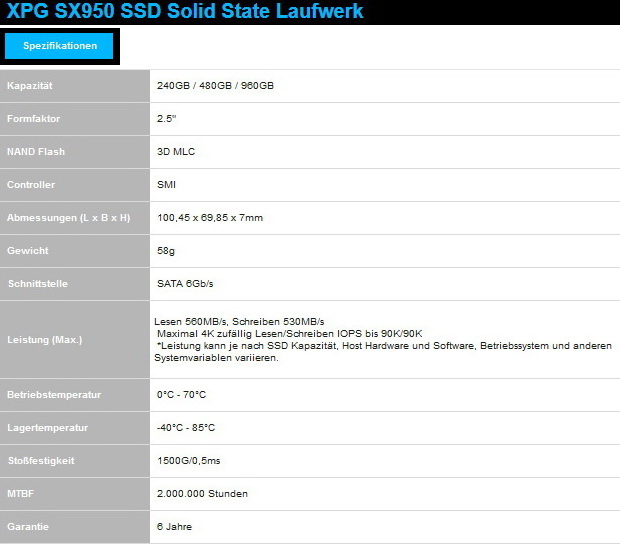Click the 58g weight value
This screenshot has width=620, height=544.
pyautogui.click(x=166, y=251)
